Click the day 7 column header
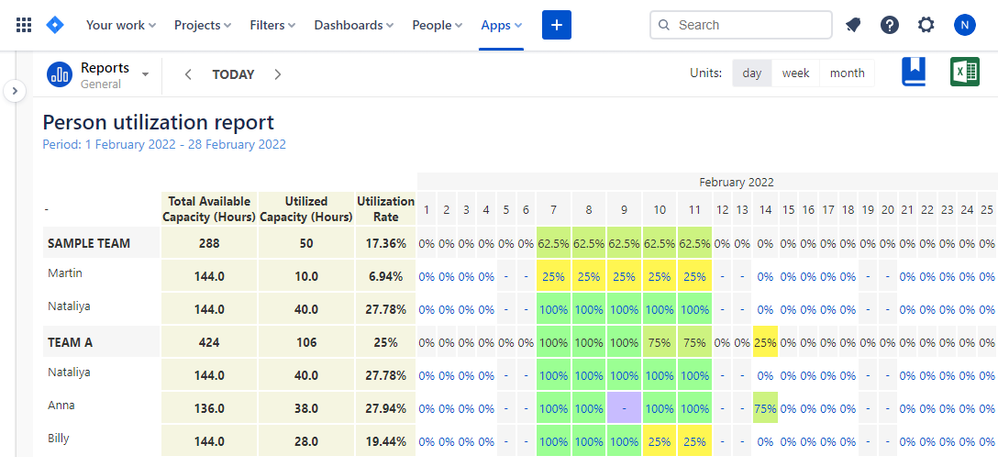The image size is (998, 457). pos(554,209)
